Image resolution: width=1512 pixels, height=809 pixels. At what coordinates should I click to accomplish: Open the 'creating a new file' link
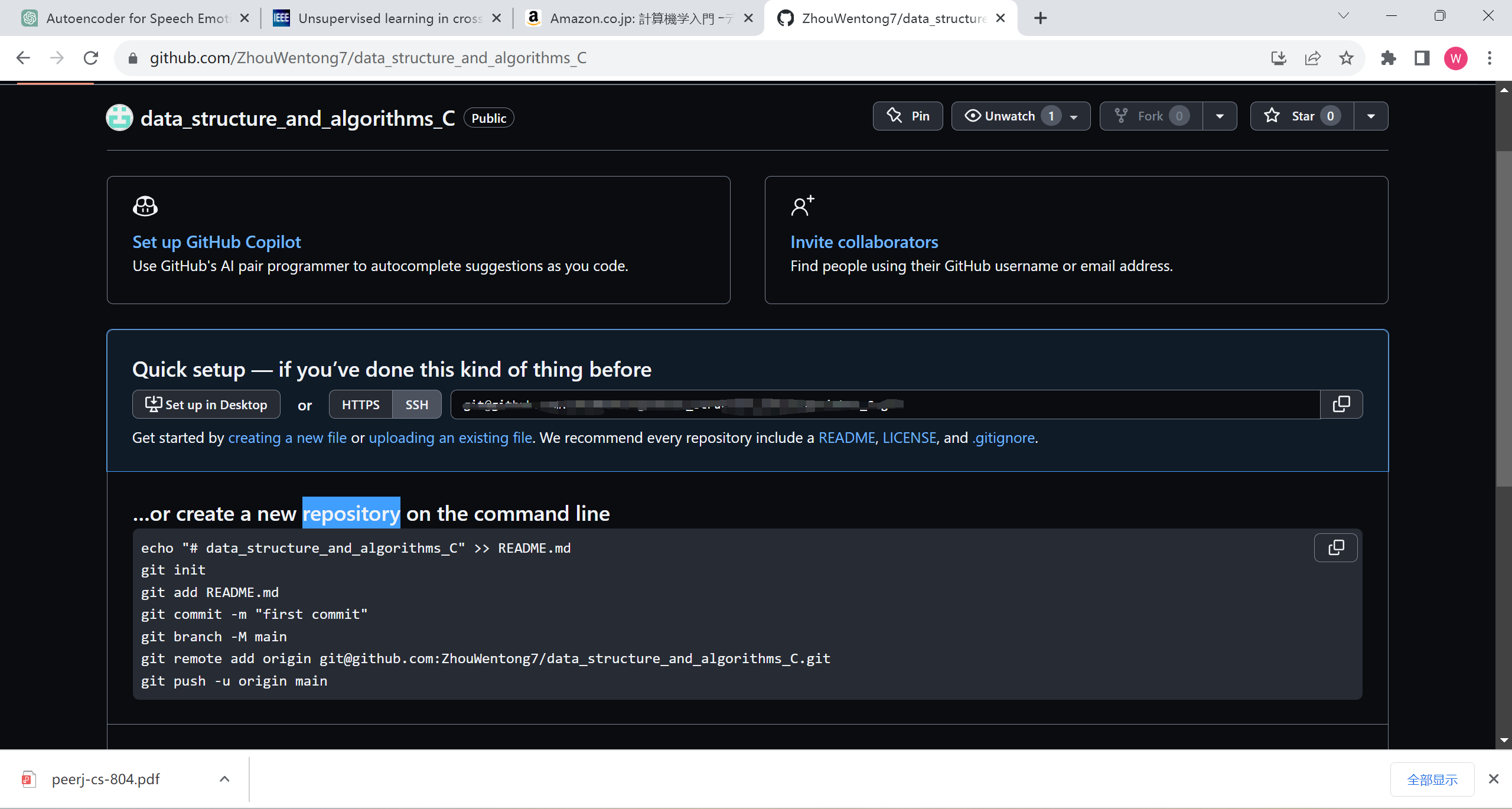[x=287, y=438]
